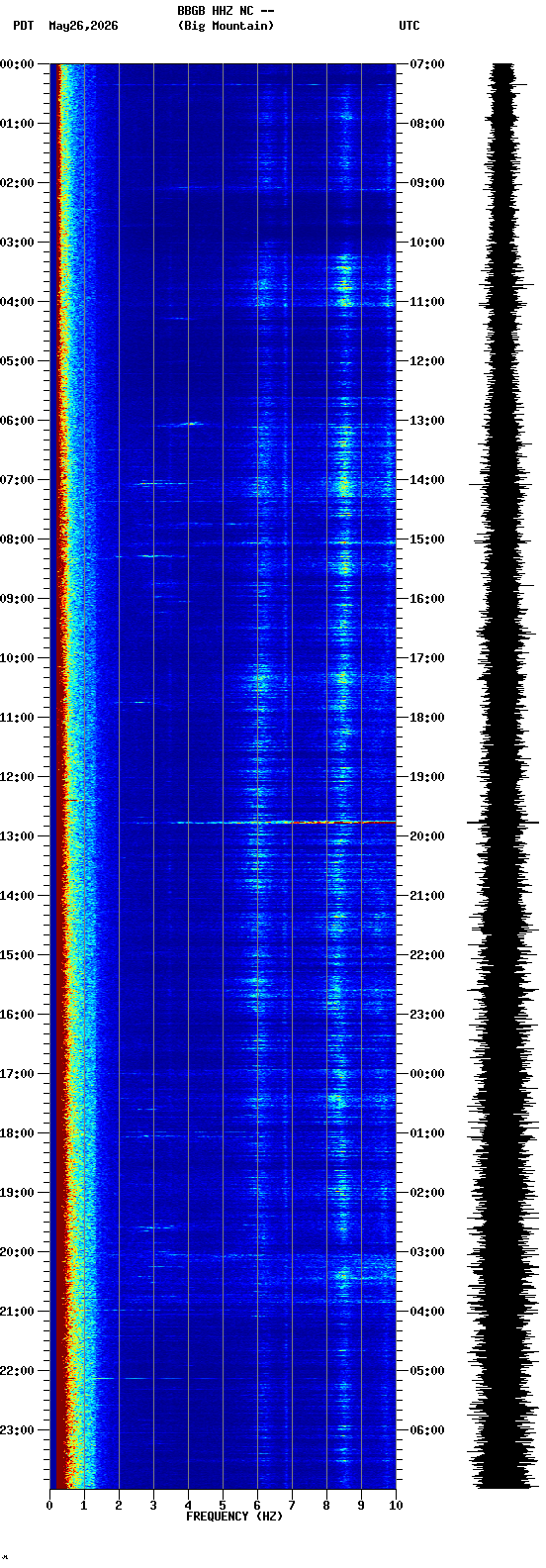Select the date label 'May26,2026'

83,26
